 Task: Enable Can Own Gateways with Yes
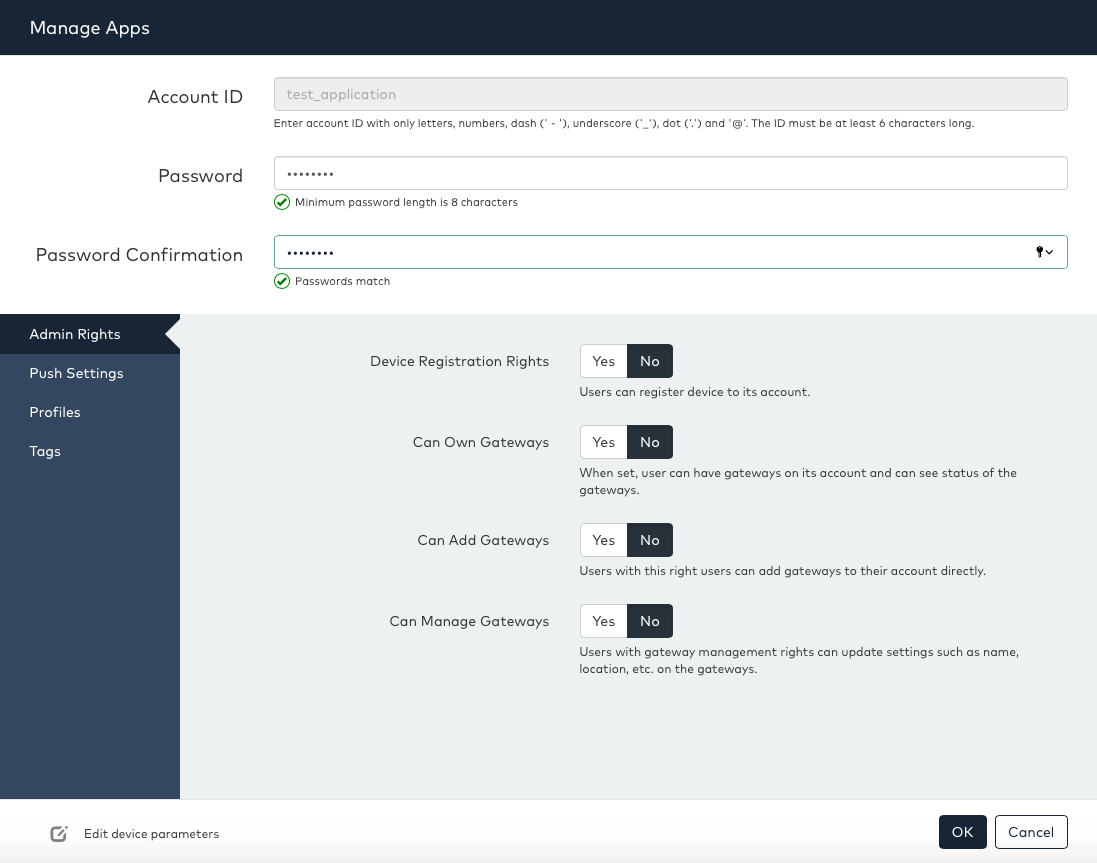pos(603,442)
